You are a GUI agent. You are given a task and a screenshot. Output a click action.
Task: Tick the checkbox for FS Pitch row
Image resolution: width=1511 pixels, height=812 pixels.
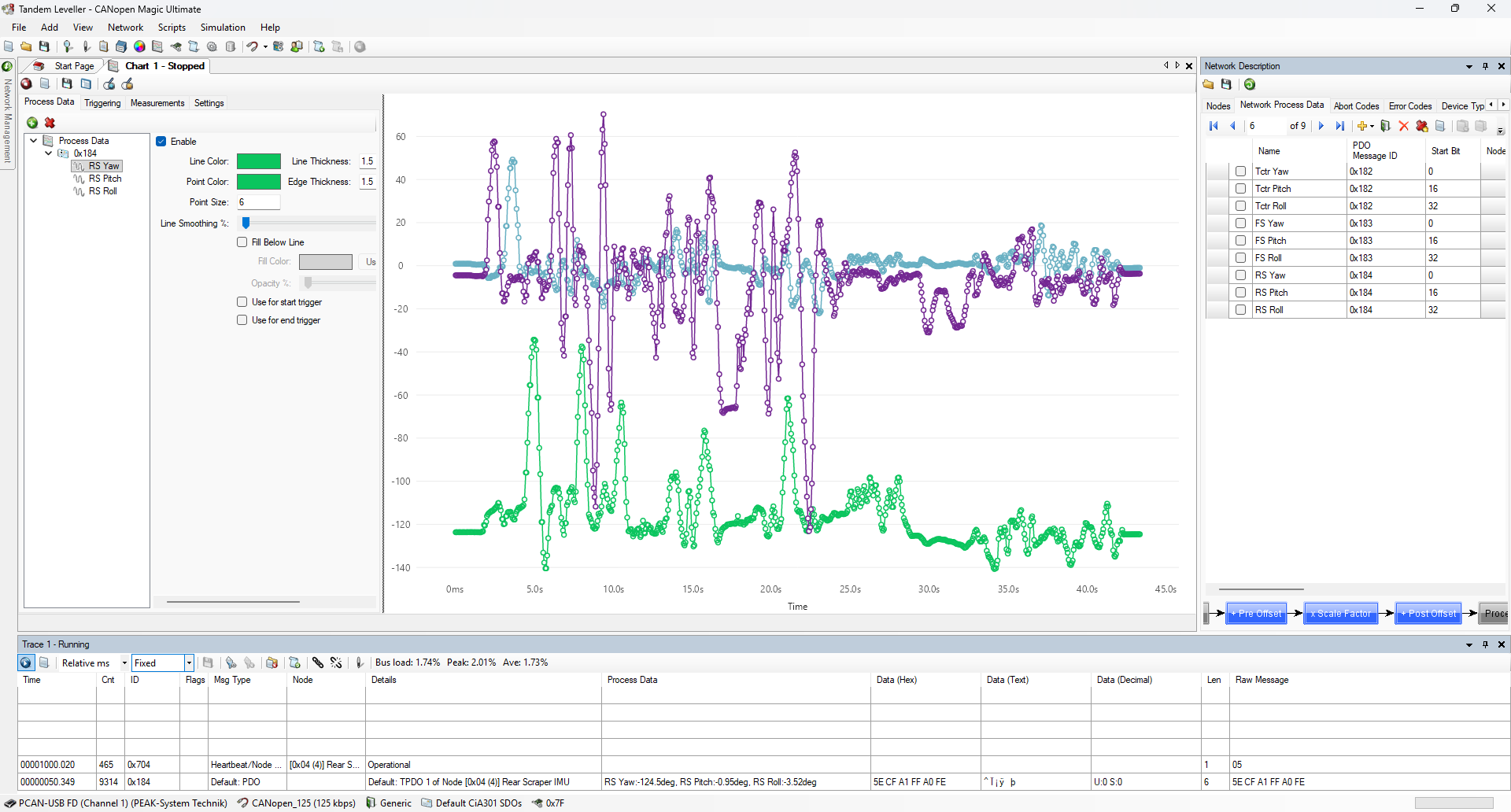[x=1240, y=241]
